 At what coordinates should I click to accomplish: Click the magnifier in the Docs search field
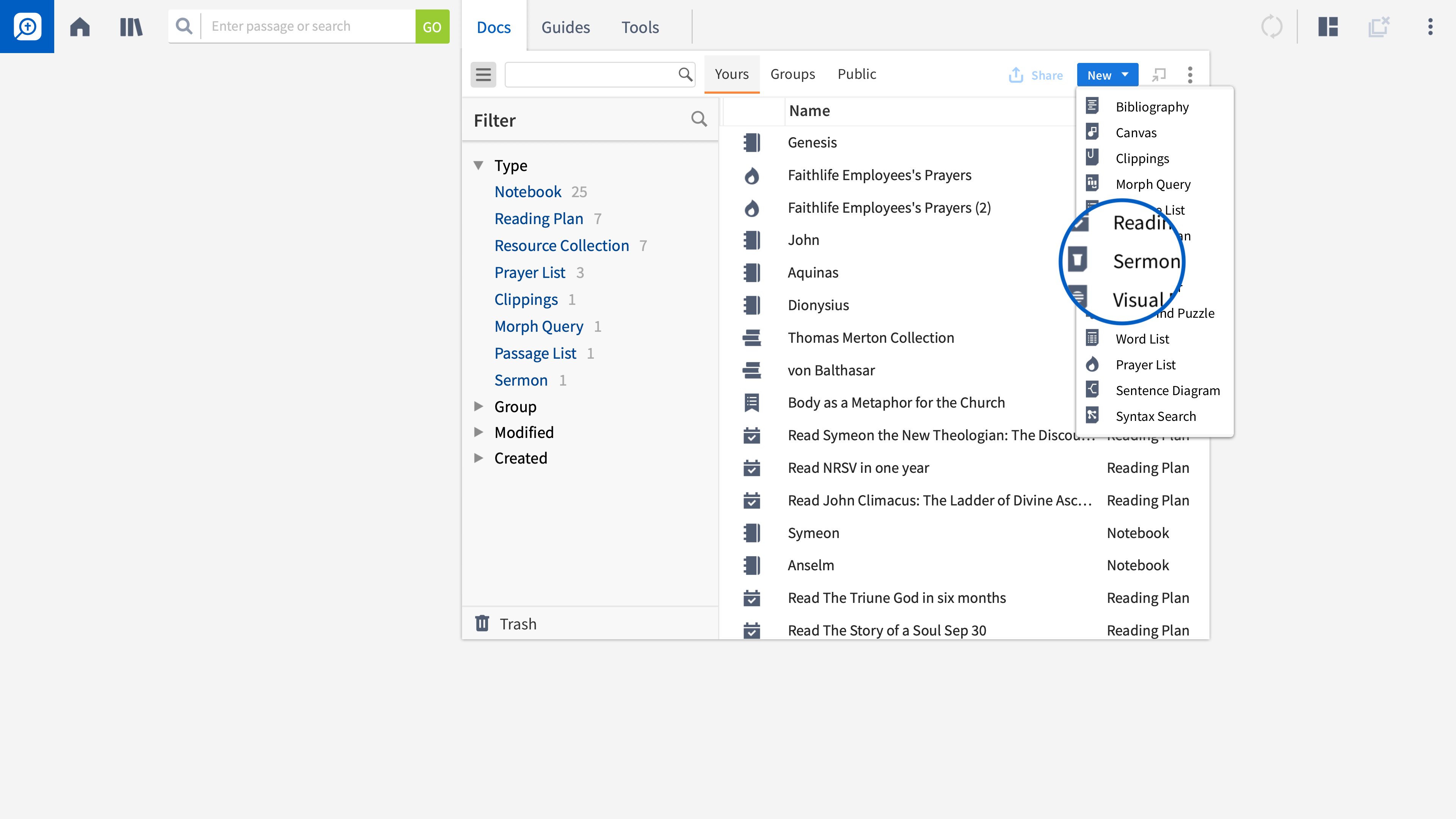[685, 75]
